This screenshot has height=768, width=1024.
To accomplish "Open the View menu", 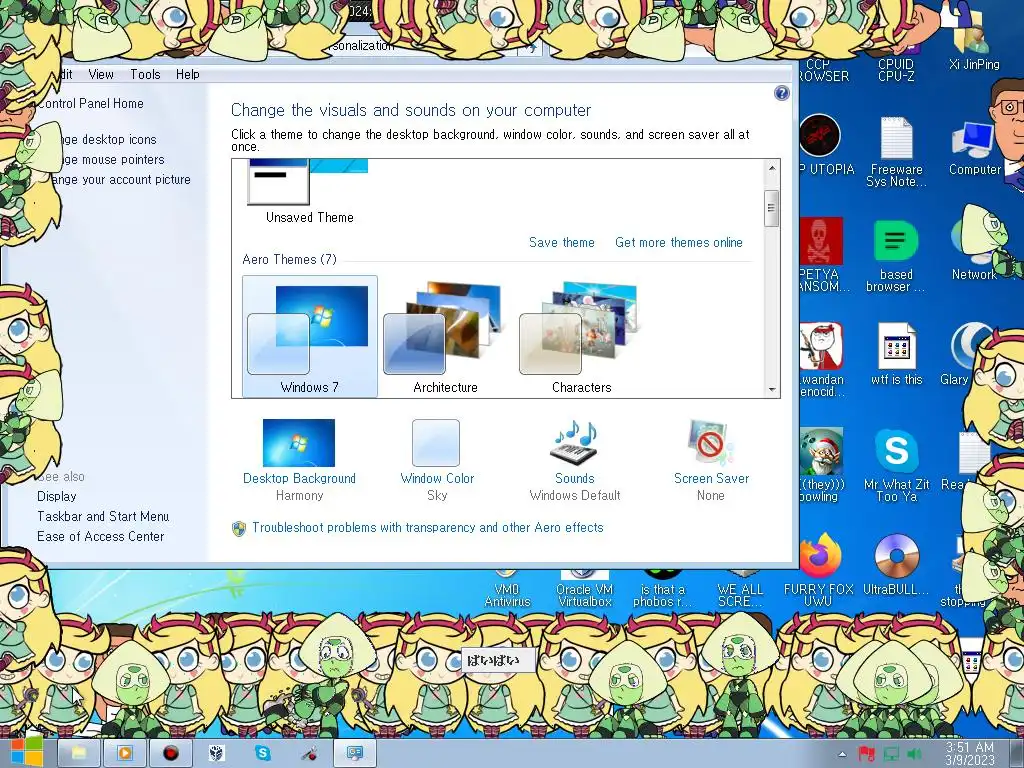I will [x=101, y=74].
